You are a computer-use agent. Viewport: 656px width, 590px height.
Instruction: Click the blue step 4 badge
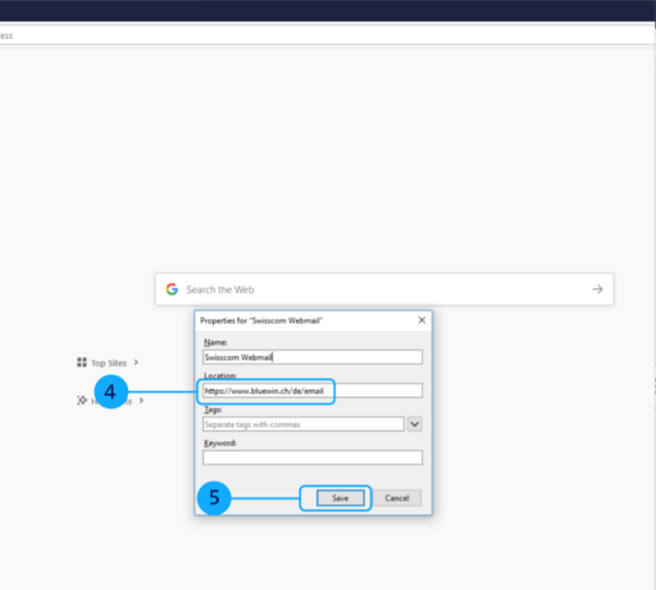coord(111,392)
